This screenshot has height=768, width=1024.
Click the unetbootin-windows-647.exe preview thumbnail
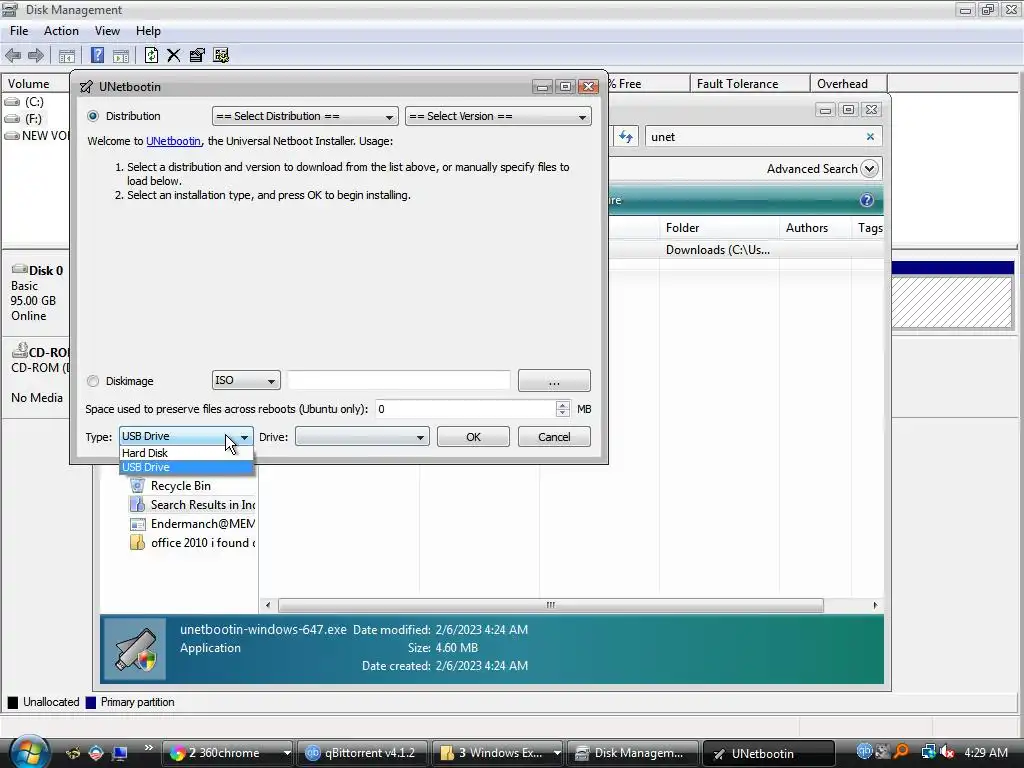[135, 649]
